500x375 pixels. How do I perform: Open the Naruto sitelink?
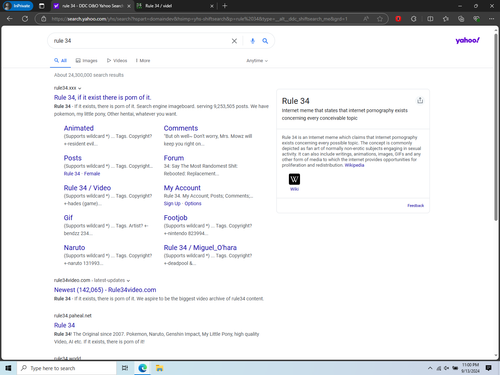pyautogui.click(x=74, y=248)
